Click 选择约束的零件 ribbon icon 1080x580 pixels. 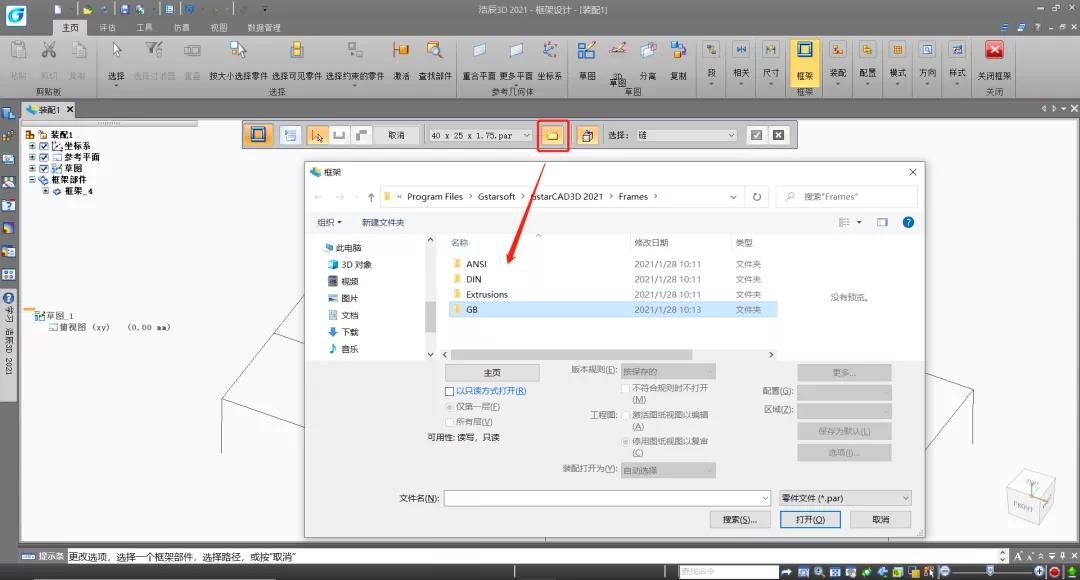pos(355,50)
